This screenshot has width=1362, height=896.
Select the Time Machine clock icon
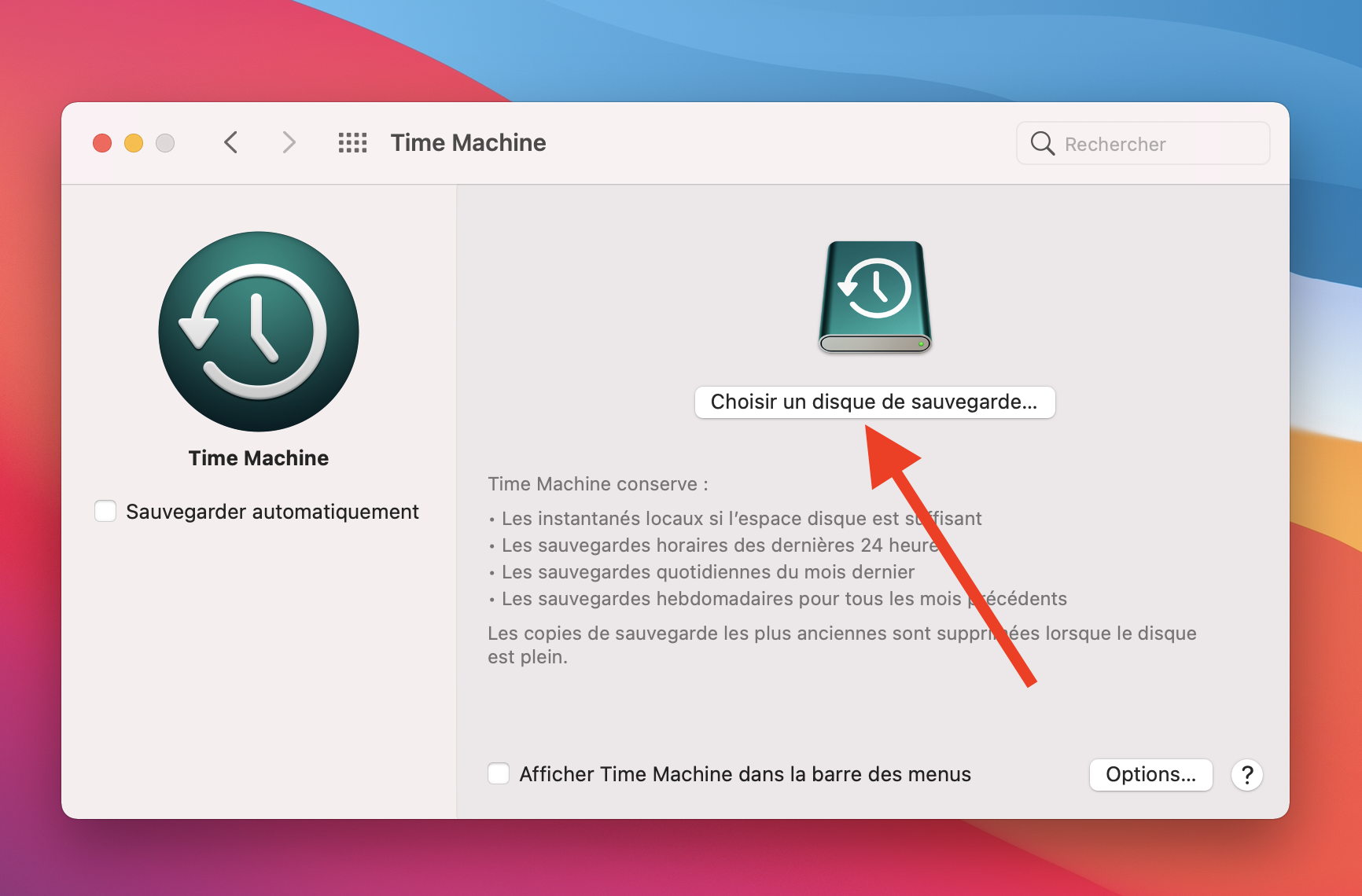(x=258, y=331)
